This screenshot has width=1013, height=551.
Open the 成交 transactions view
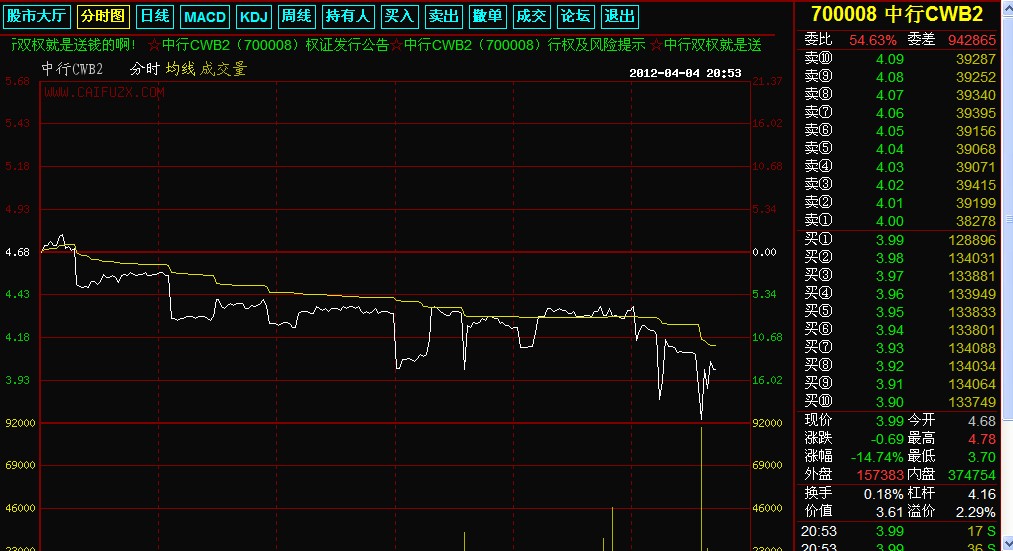click(530, 16)
